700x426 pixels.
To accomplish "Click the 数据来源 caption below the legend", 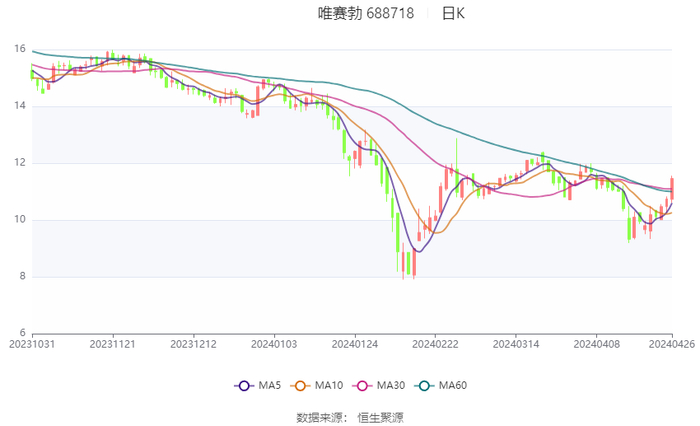I will (x=320, y=416).
